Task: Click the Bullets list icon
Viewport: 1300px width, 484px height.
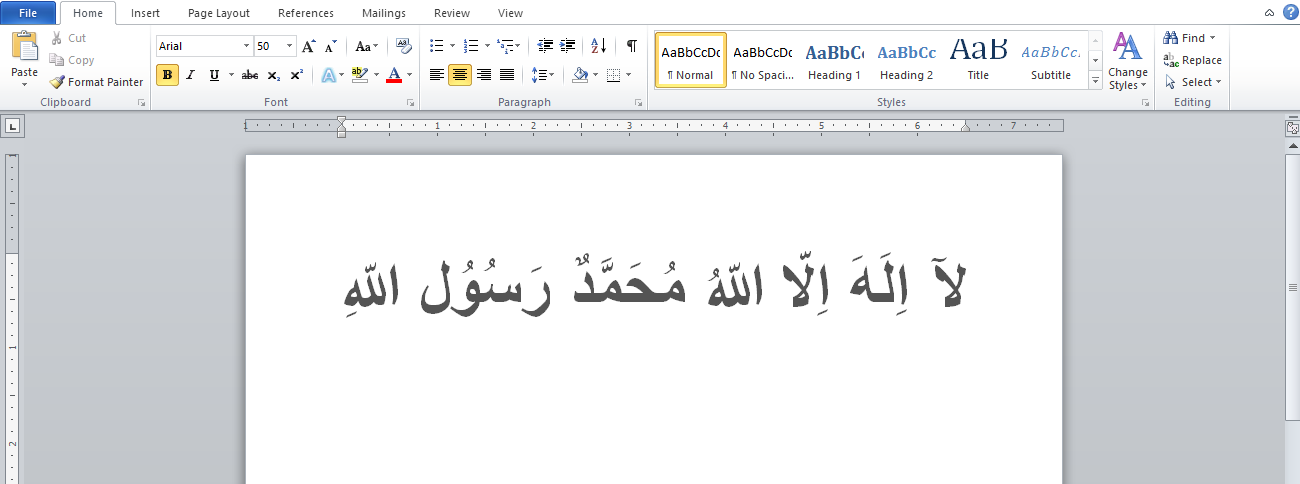Action: click(x=436, y=46)
